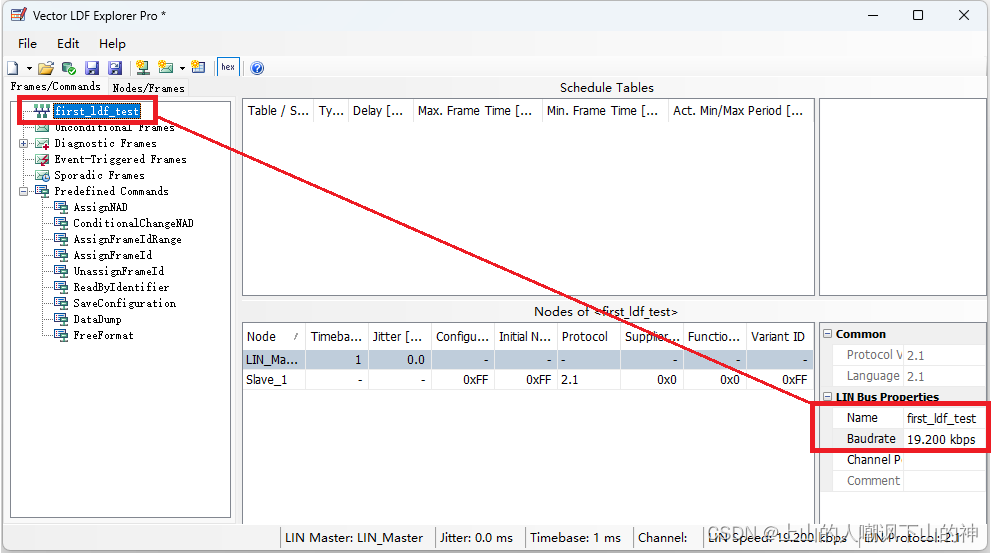Select Event-Triggered Frames
993x553 pixels.
point(120,159)
